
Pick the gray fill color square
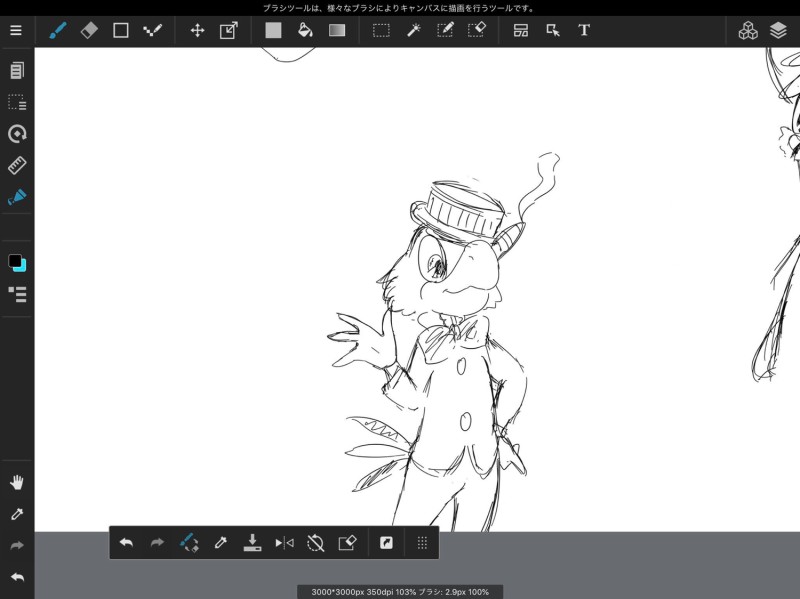[x=273, y=31]
